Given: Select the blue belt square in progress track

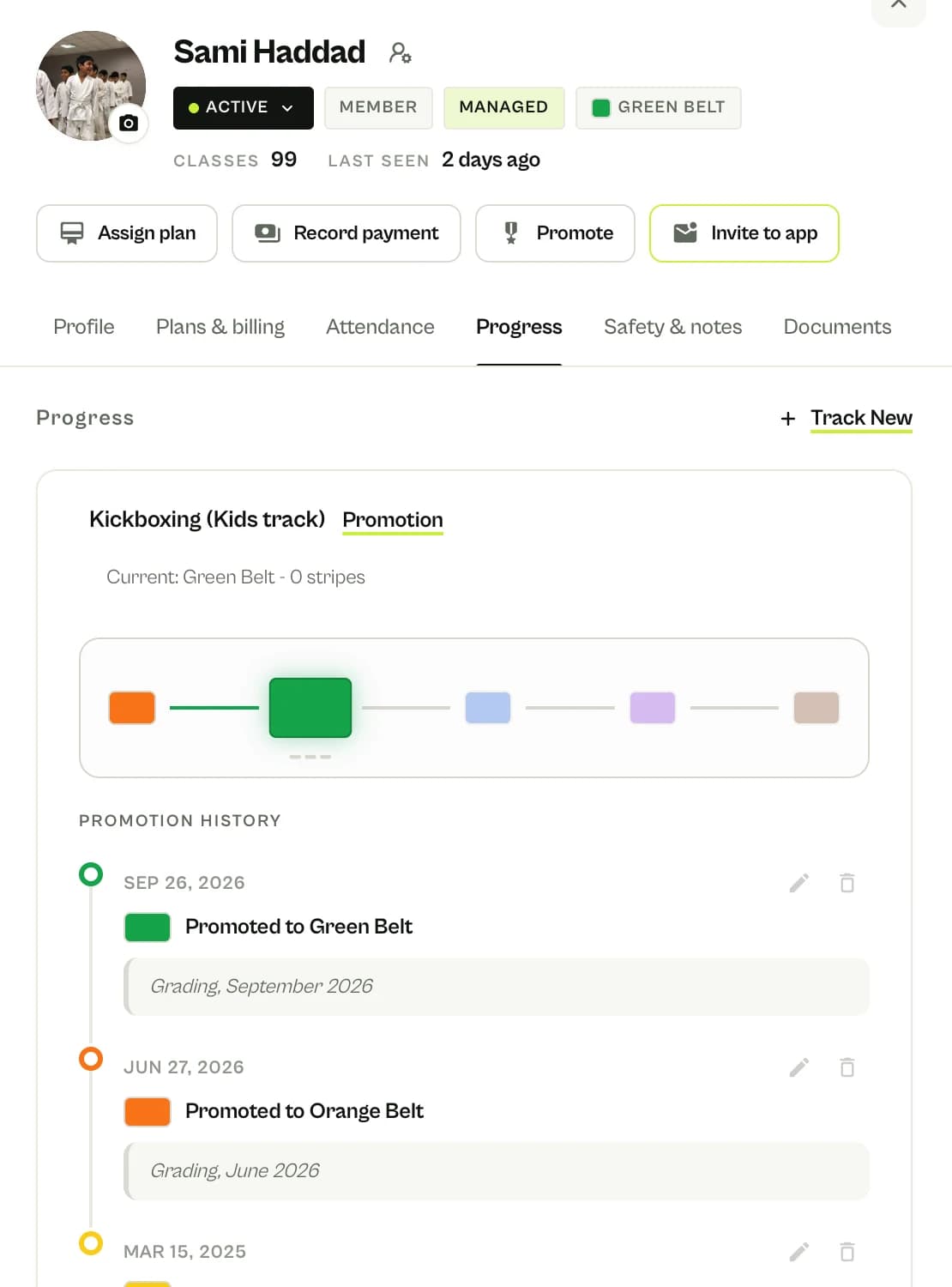Looking at the screenshot, I should 488,708.
